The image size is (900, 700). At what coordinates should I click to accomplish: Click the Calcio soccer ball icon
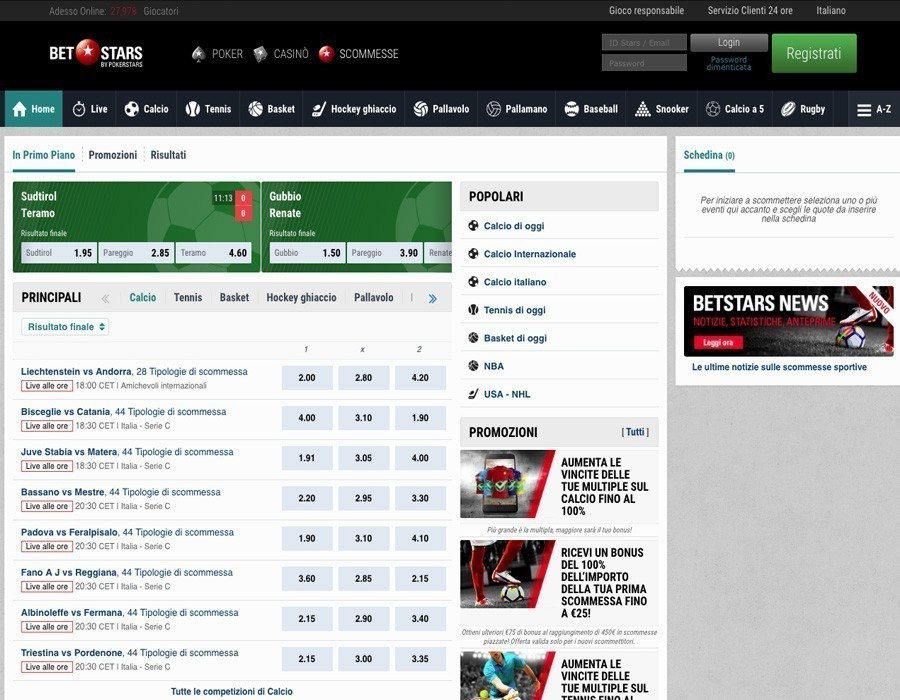[131, 109]
